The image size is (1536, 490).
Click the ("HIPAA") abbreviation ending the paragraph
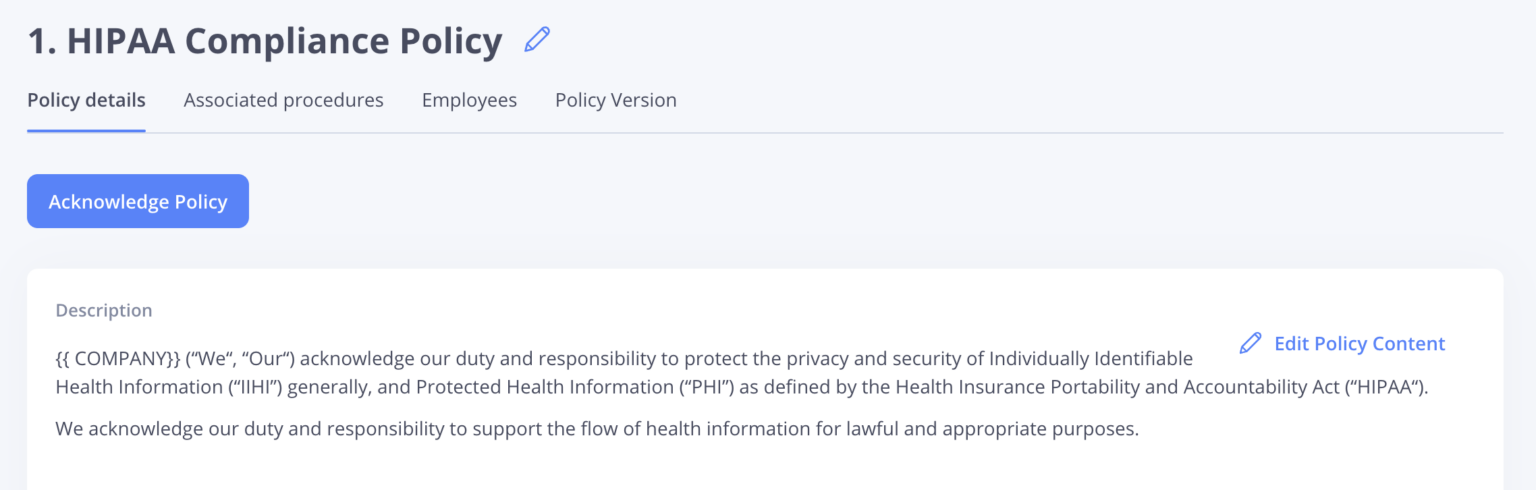(x=1388, y=387)
